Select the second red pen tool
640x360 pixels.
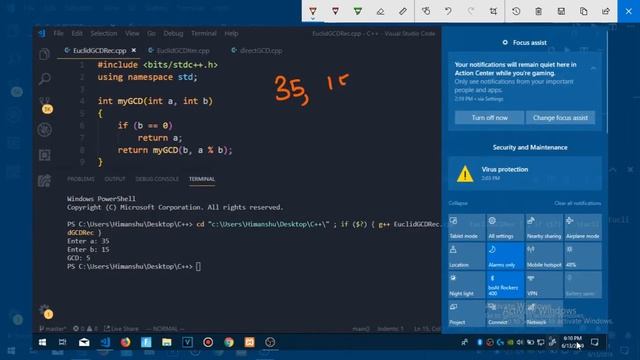[x=335, y=11]
